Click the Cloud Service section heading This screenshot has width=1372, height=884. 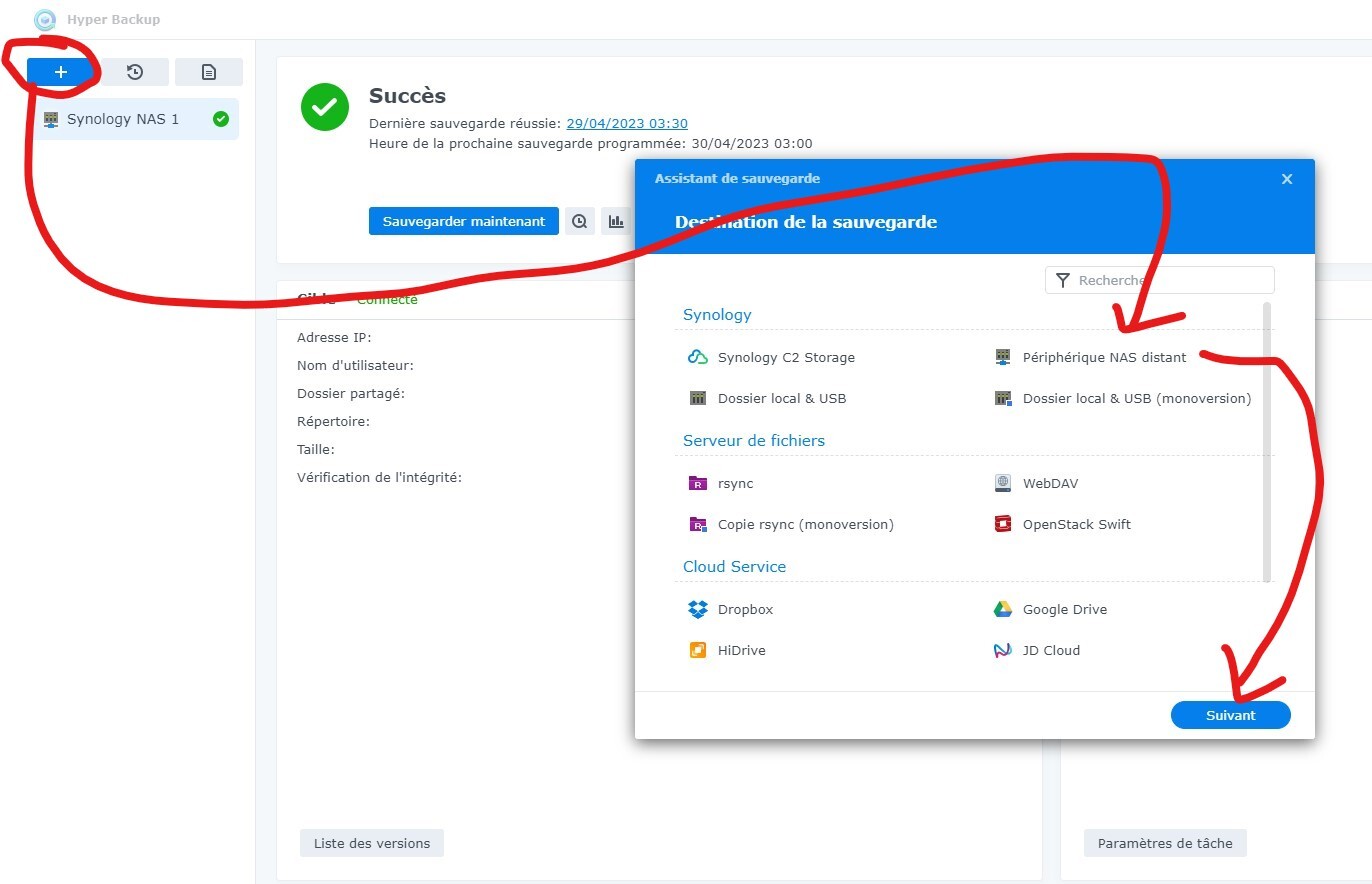coord(735,566)
